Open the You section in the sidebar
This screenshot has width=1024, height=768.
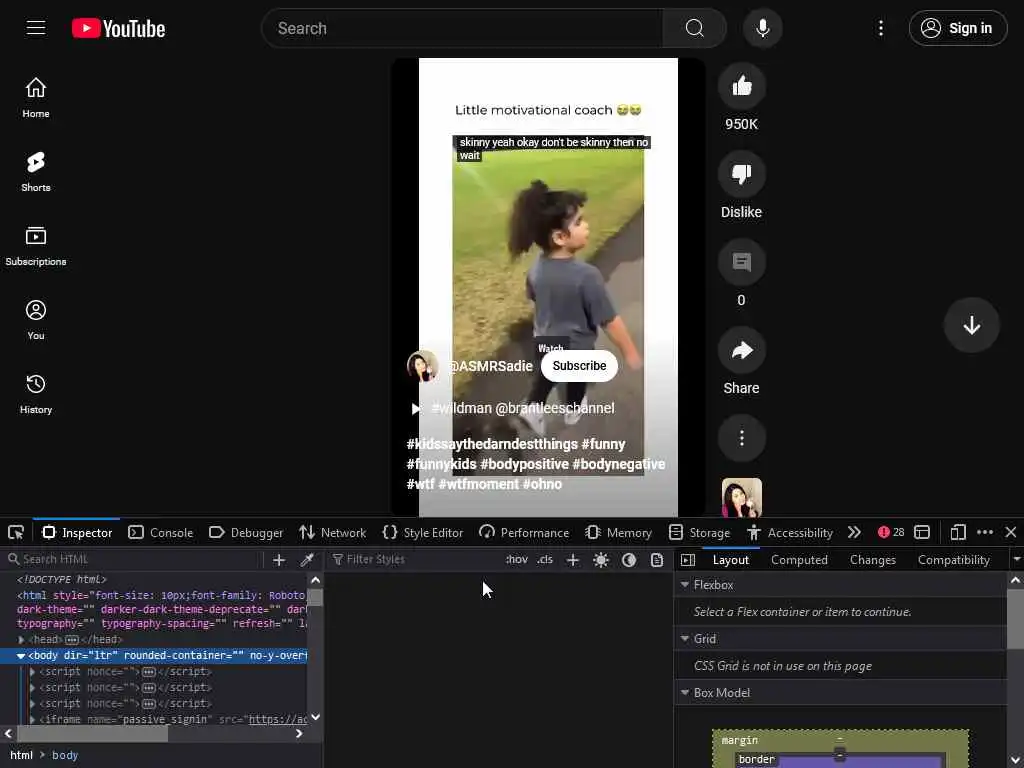(36, 320)
